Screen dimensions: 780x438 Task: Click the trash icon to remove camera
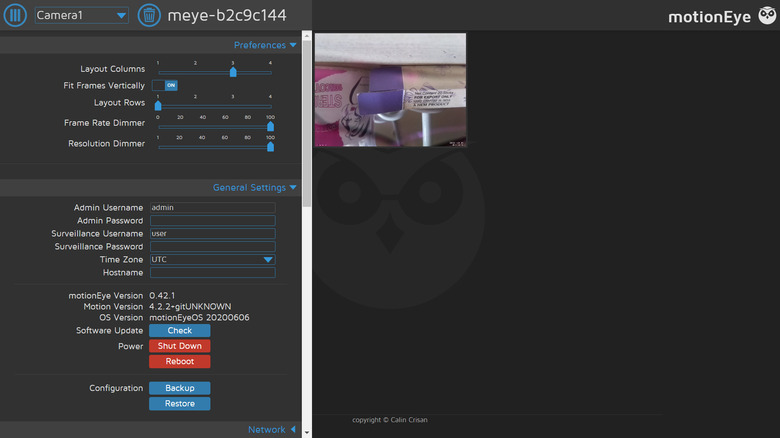pyautogui.click(x=148, y=15)
